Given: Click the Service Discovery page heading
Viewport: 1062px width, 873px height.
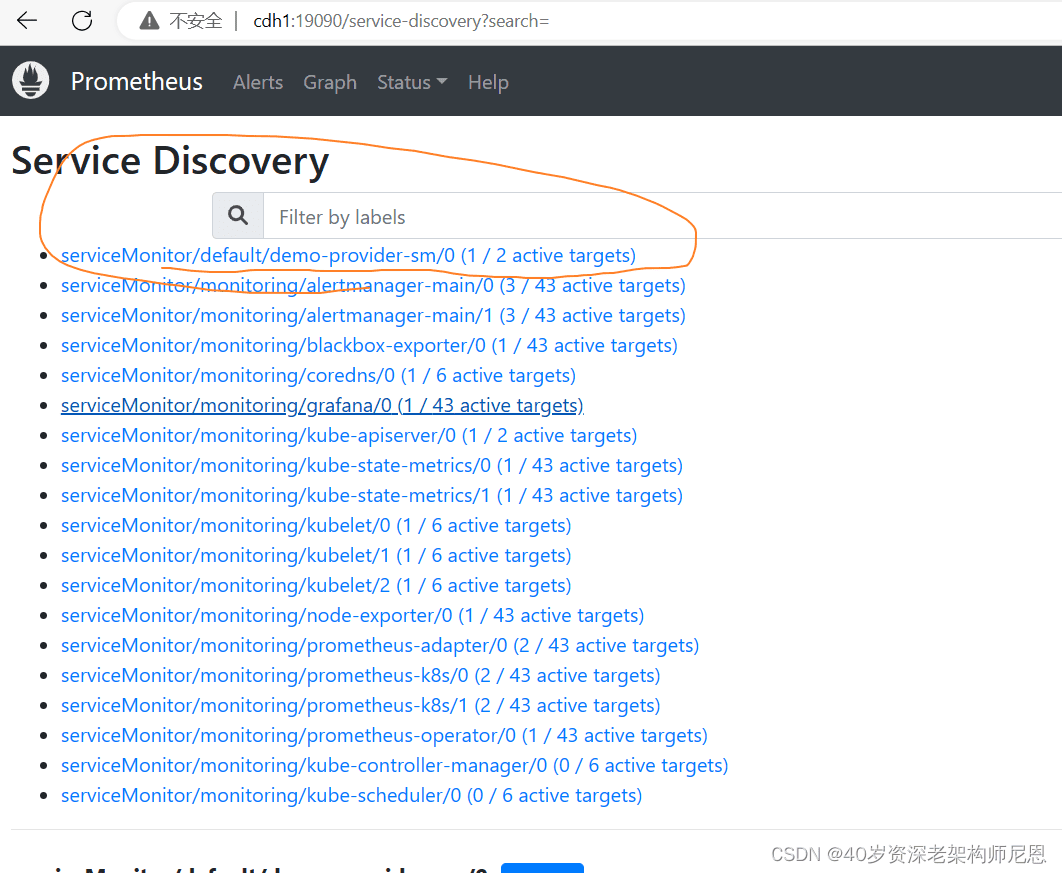Looking at the screenshot, I should pos(170,162).
